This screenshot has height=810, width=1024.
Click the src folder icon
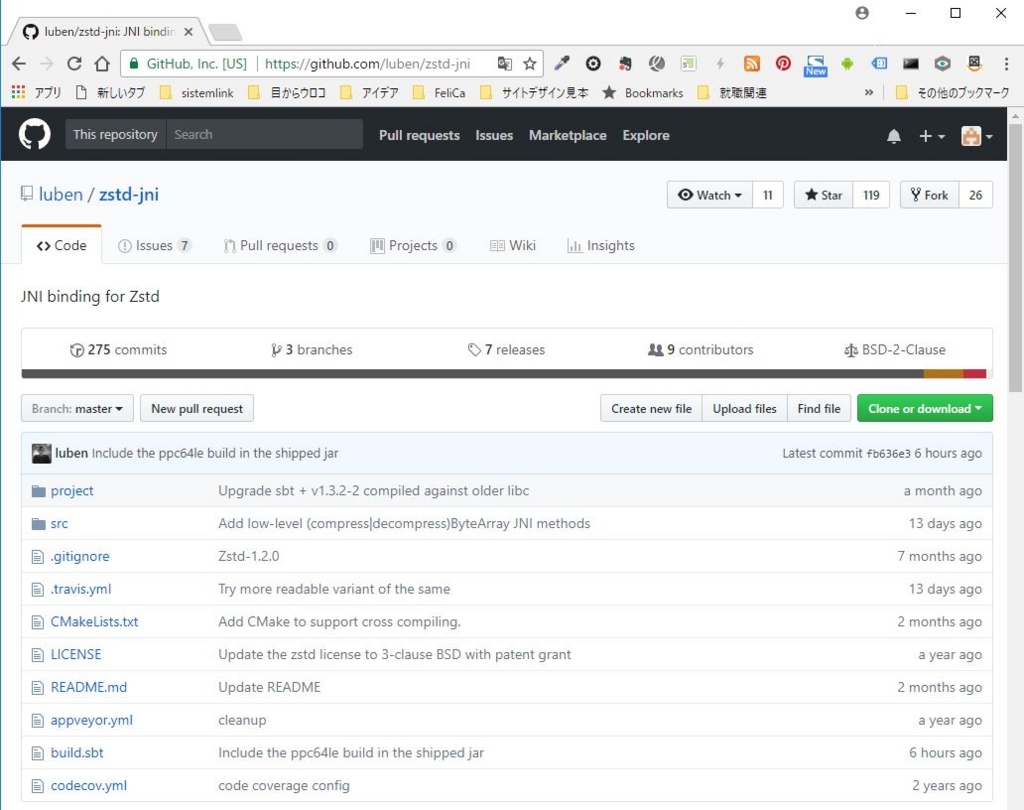click(39, 523)
